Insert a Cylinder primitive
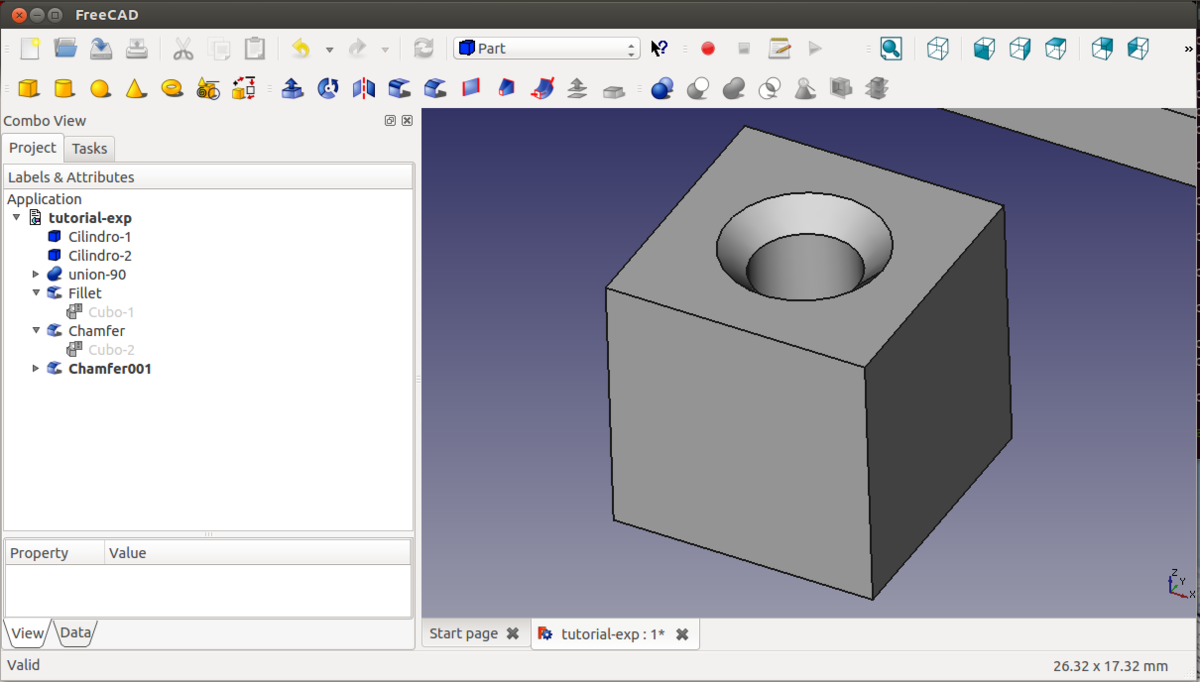Viewport: 1200px width, 682px height. [64, 88]
